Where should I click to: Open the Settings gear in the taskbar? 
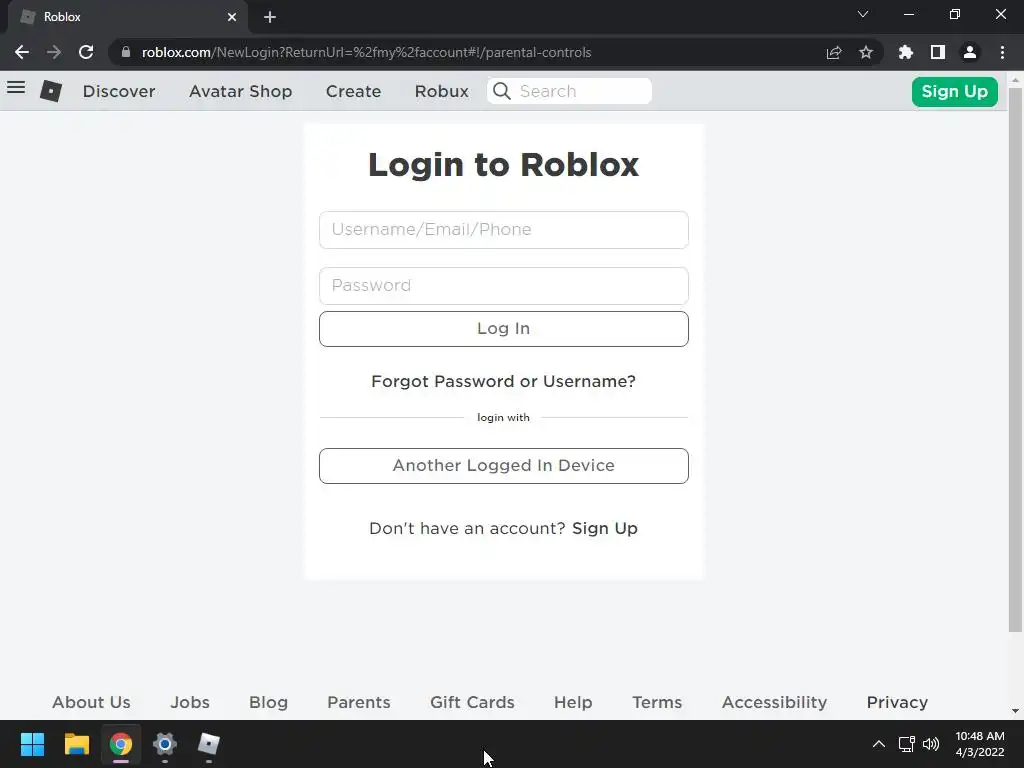(x=165, y=744)
